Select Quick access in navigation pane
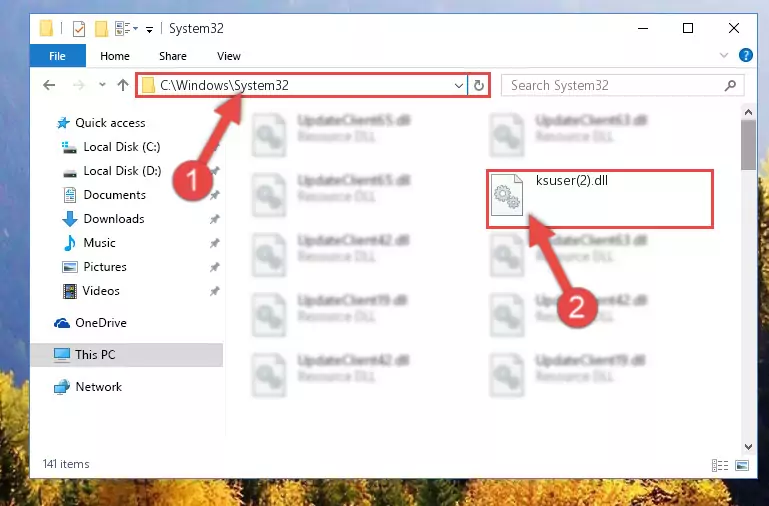Viewport: 769px width, 506px height. [110, 123]
